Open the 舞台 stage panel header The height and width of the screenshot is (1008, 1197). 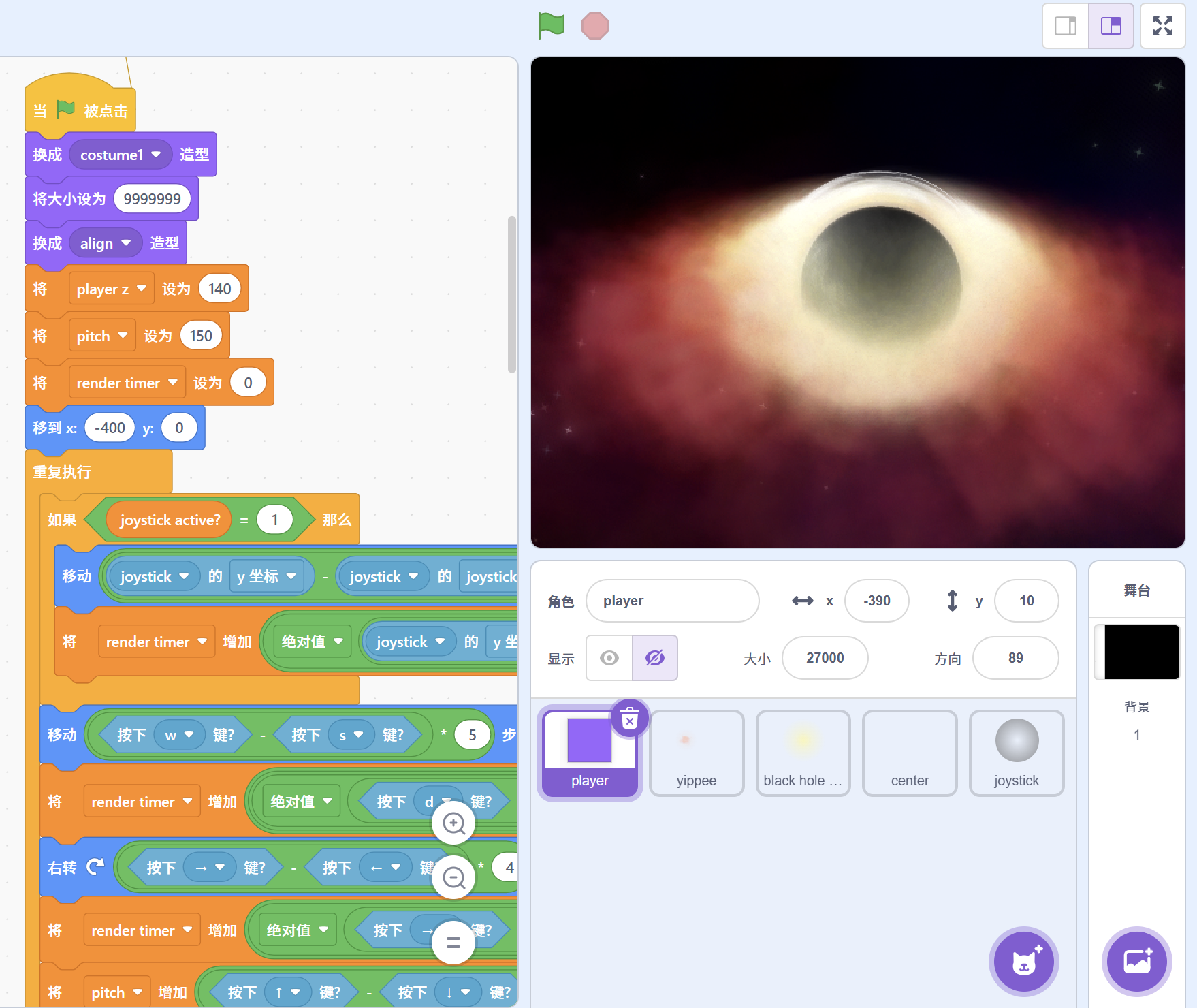[1136, 590]
